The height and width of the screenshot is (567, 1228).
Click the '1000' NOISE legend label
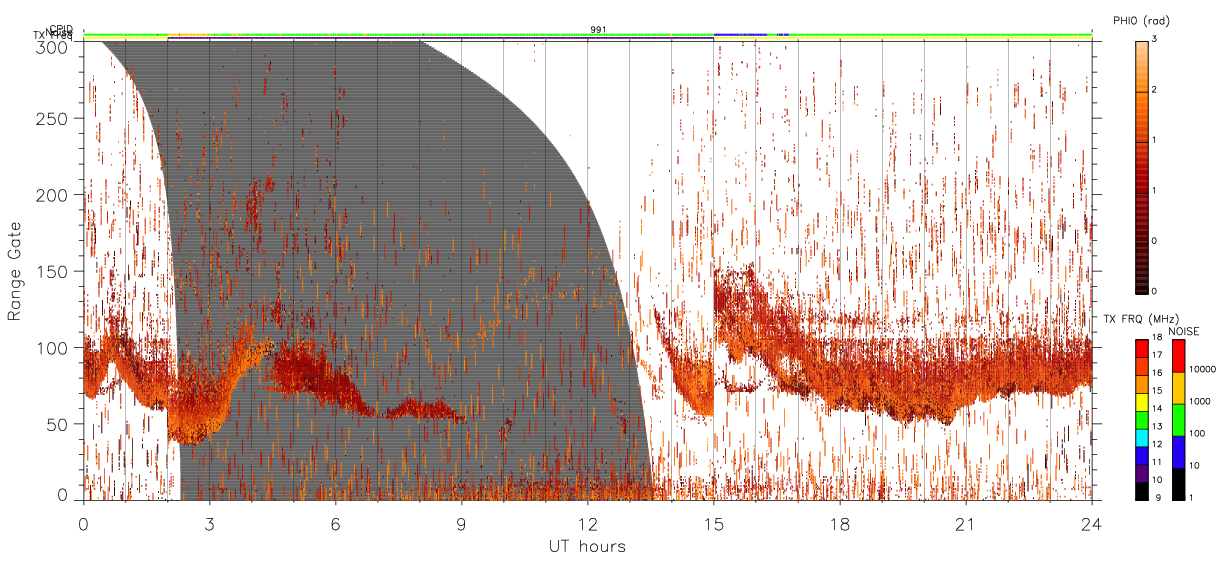[1201, 401]
